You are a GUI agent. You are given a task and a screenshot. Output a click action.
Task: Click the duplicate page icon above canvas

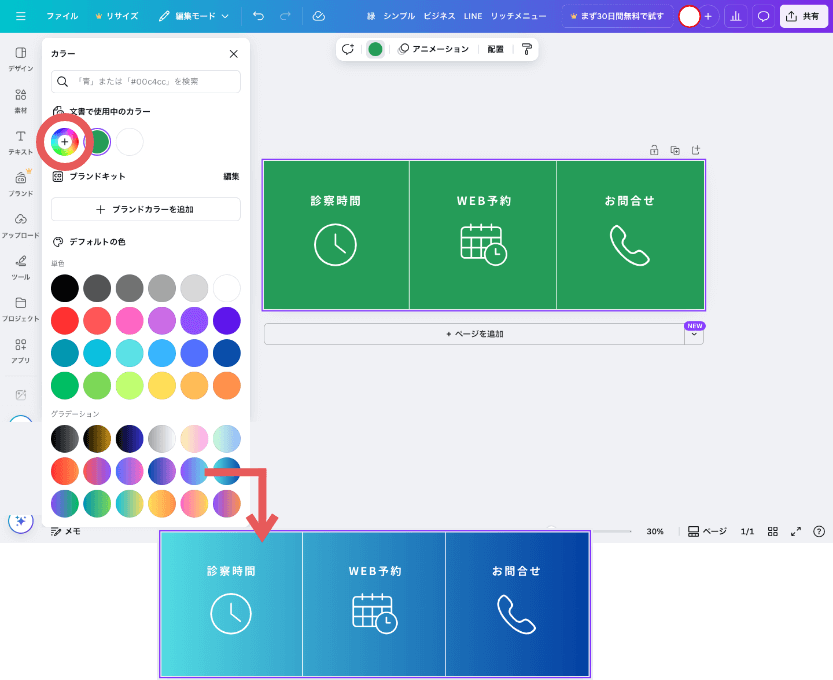pyautogui.click(x=675, y=150)
